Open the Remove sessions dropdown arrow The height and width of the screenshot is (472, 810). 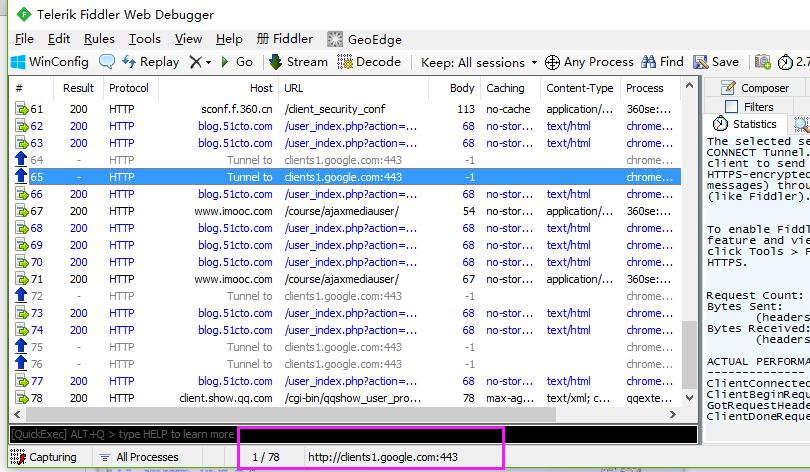[208, 62]
